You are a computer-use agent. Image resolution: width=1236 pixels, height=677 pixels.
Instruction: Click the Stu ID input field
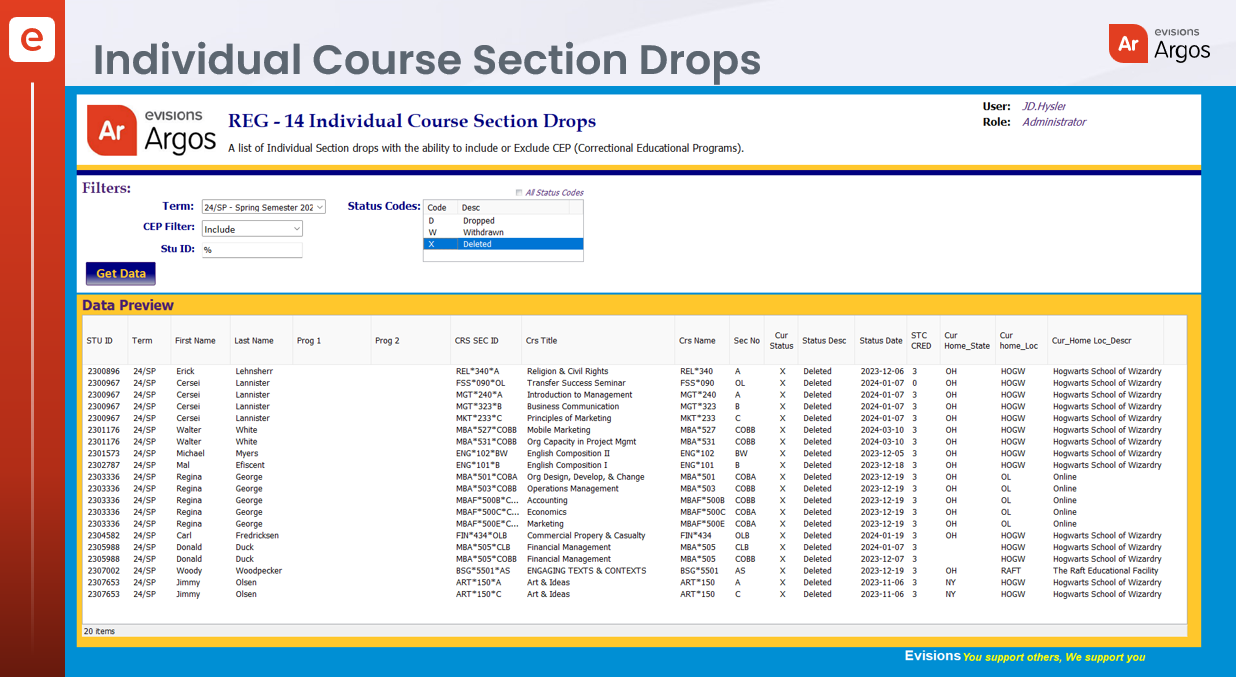pyautogui.click(x=252, y=250)
